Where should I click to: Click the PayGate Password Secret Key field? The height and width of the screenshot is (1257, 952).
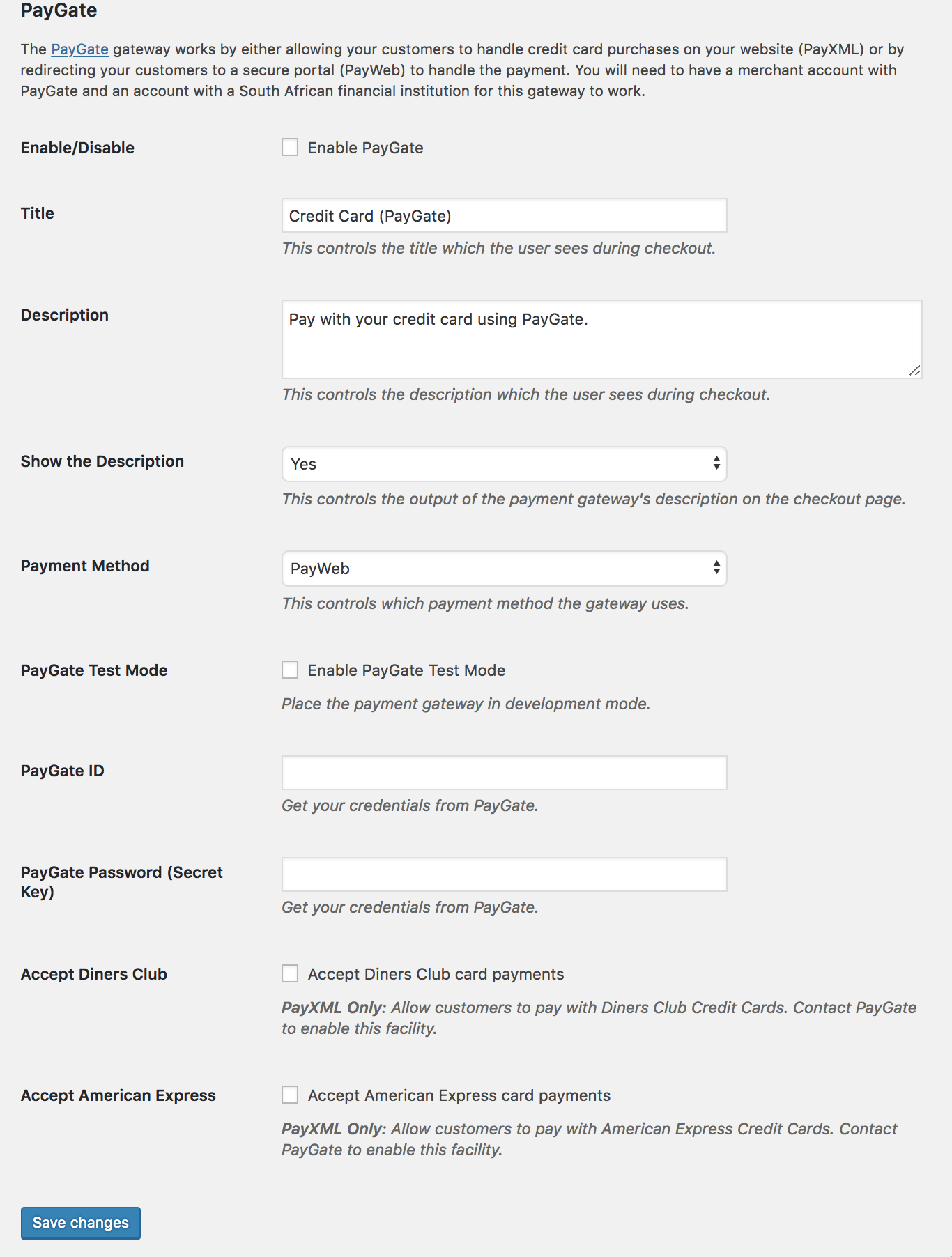click(x=503, y=874)
